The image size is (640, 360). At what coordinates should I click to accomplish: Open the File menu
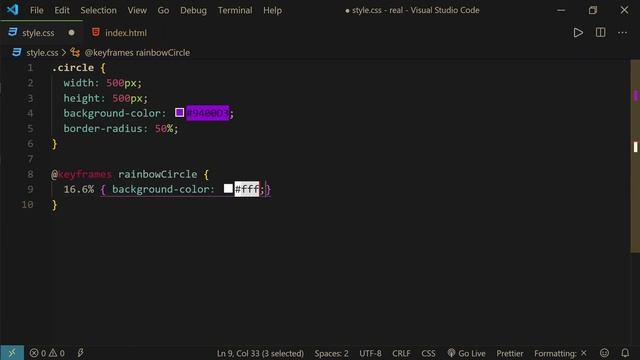36,10
